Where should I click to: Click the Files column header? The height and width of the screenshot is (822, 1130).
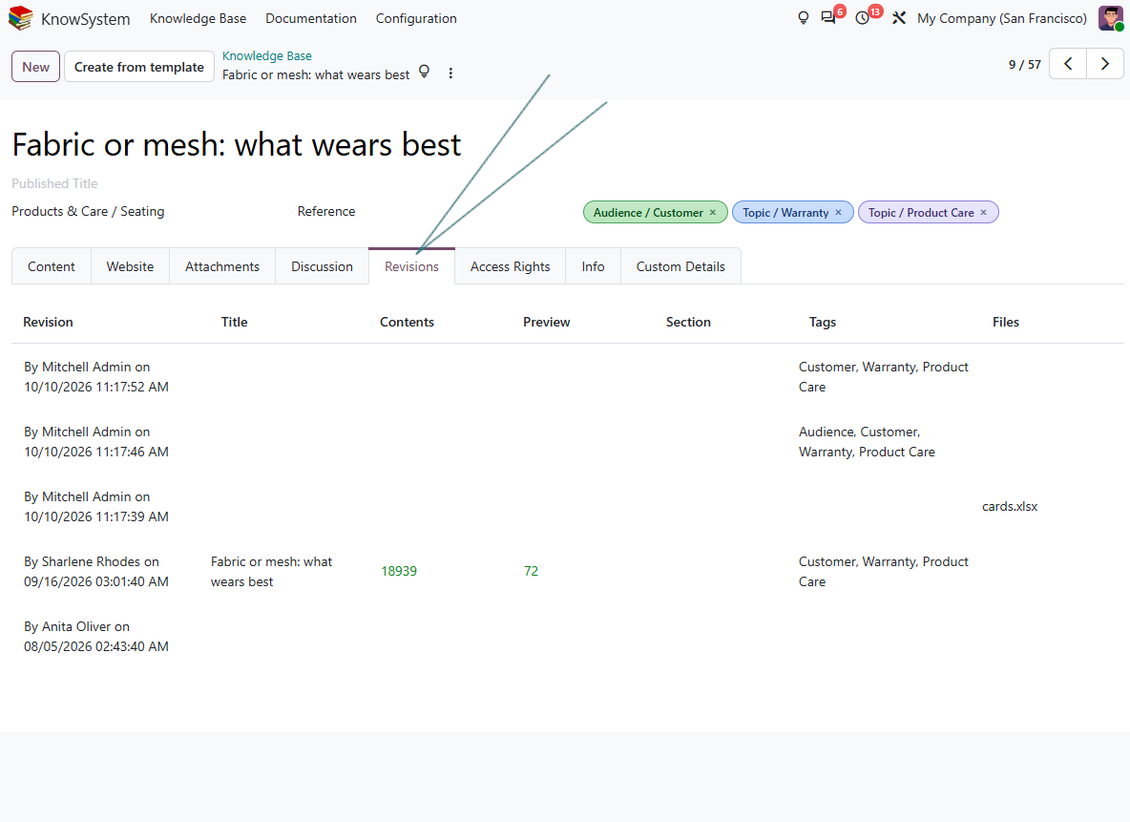[x=1005, y=322]
